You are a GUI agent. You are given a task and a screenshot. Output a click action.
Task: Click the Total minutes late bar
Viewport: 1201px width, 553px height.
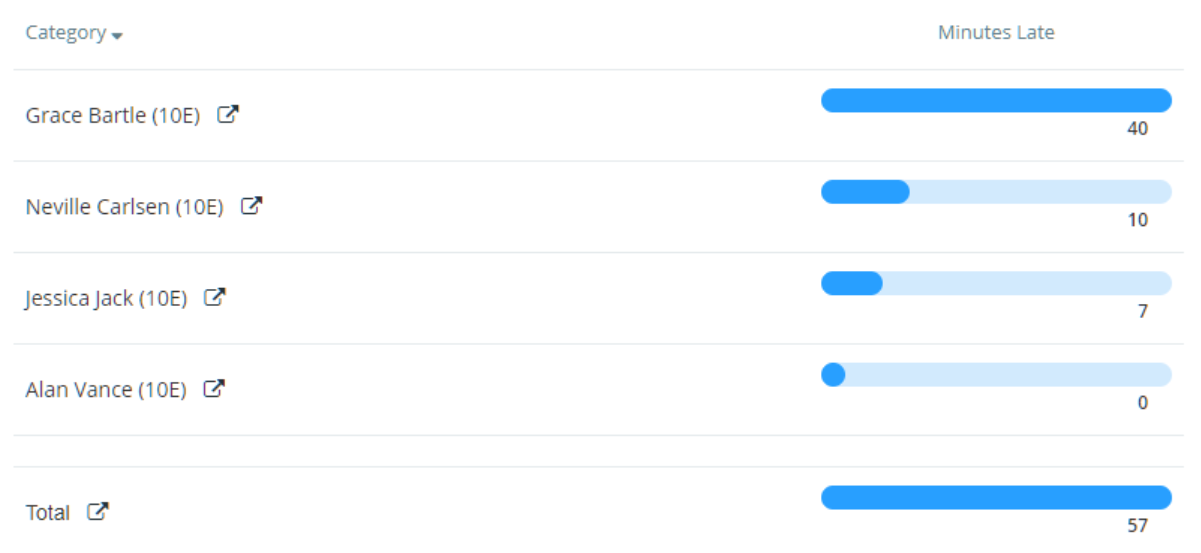(996, 497)
